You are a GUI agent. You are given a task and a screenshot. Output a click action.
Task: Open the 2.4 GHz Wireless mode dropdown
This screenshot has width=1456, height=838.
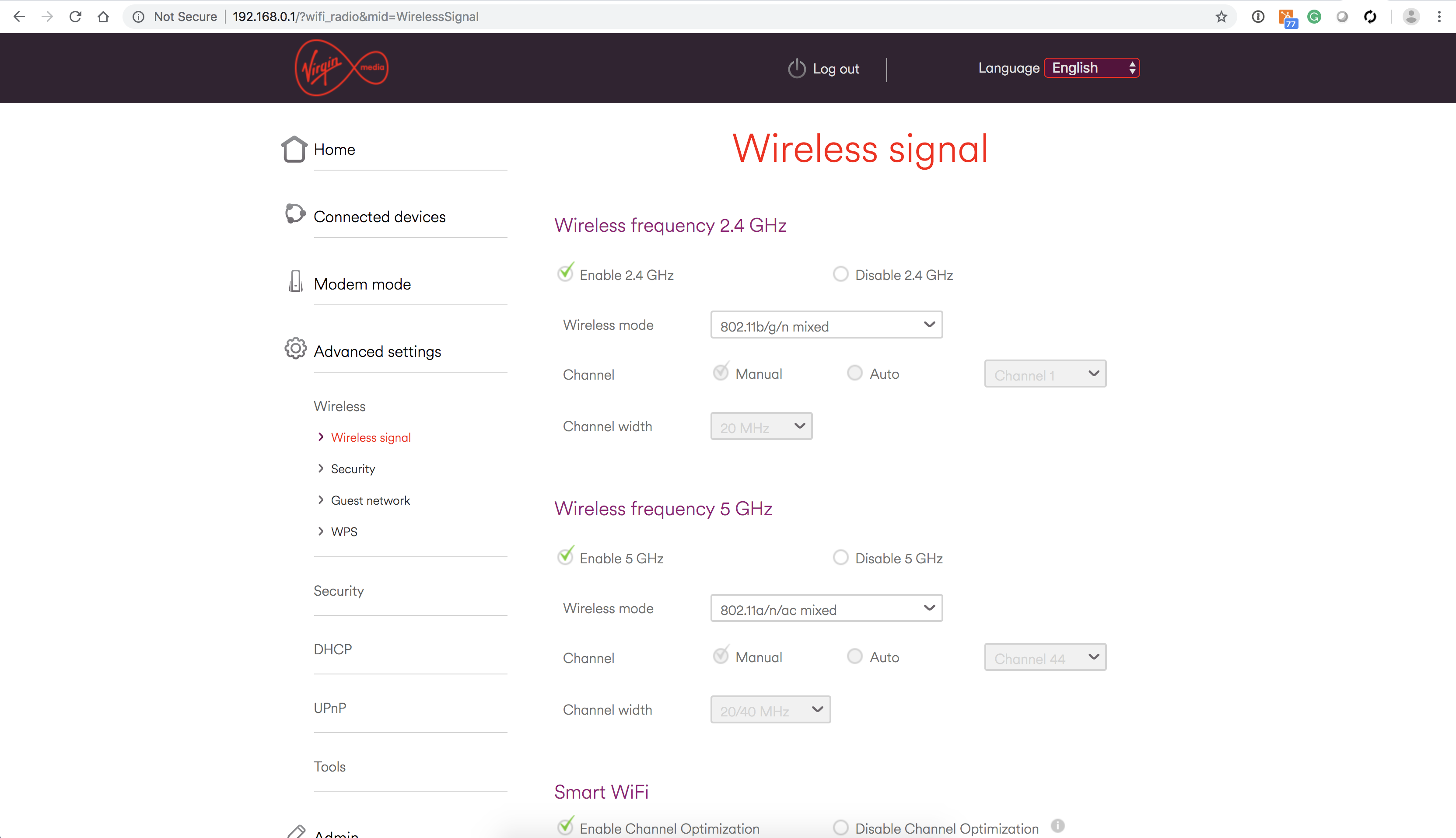click(x=826, y=325)
